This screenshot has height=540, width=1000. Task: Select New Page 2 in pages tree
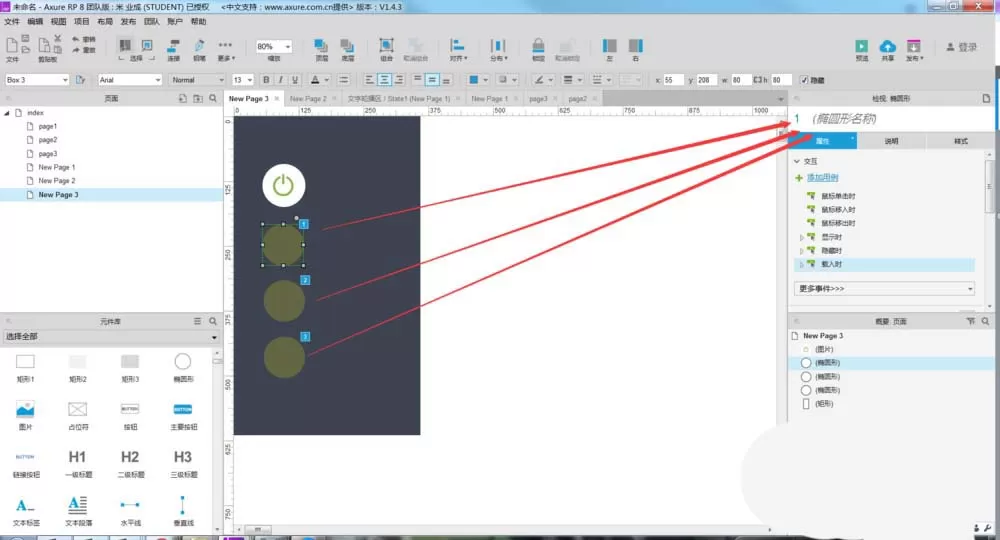[x=57, y=181]
